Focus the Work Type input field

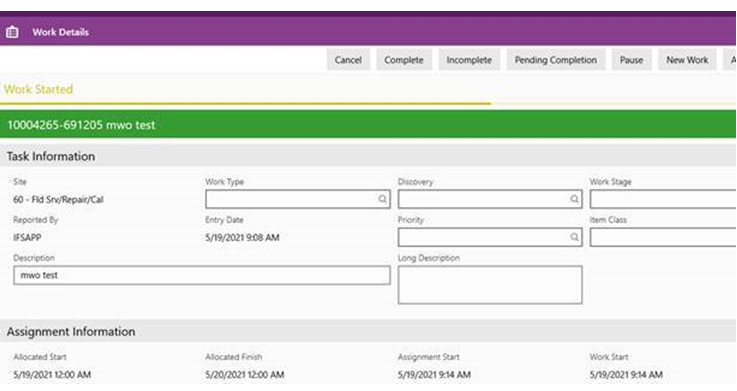298,199
